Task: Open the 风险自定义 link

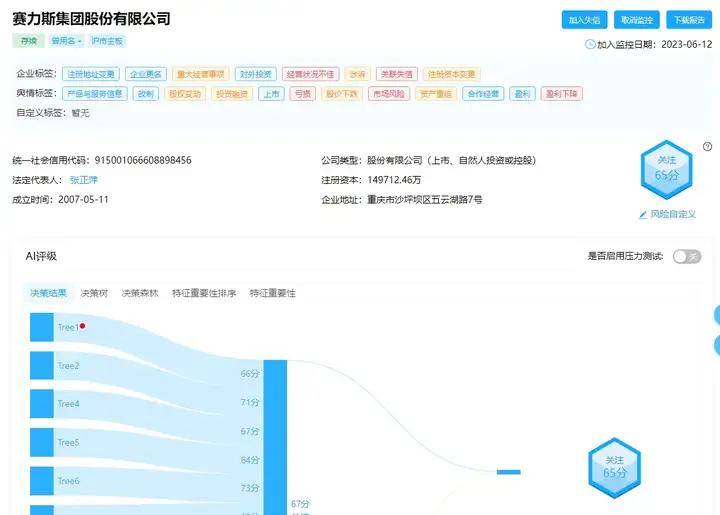Action: tap(673, 214)
